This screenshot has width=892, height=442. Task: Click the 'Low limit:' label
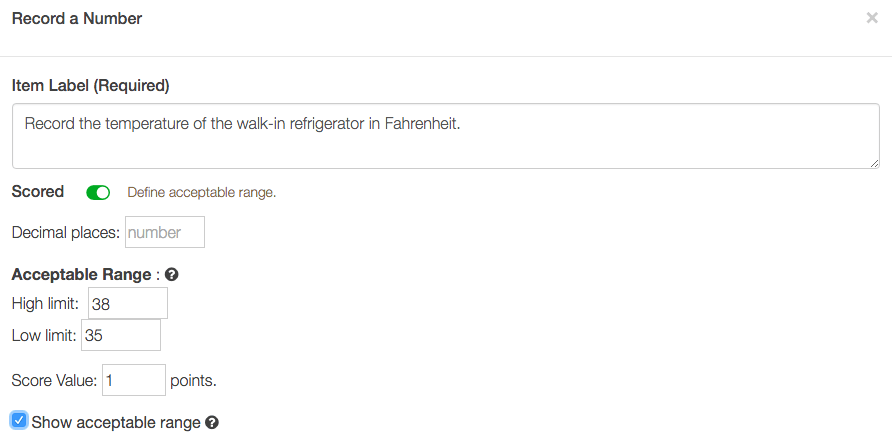tap(44, 336)
